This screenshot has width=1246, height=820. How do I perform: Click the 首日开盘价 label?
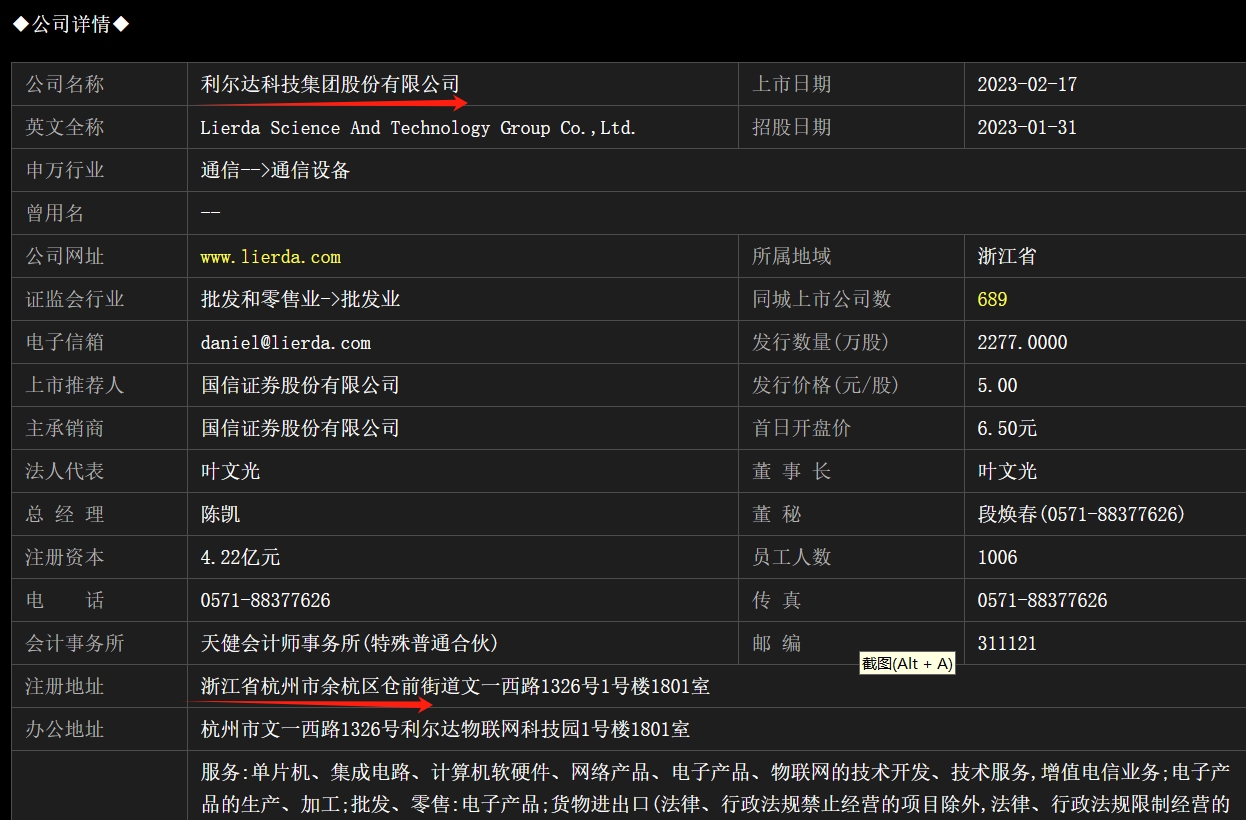click(802, 429)
